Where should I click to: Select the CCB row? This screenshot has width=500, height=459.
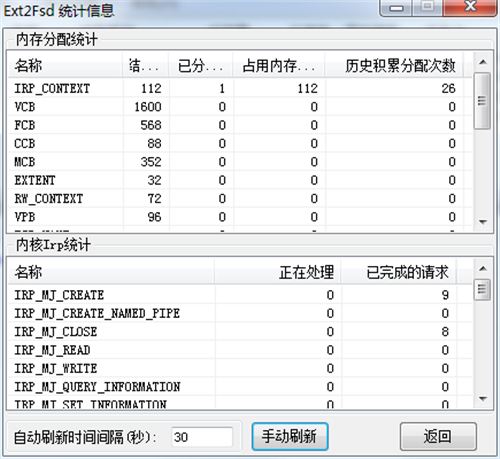tap(240, 143)
